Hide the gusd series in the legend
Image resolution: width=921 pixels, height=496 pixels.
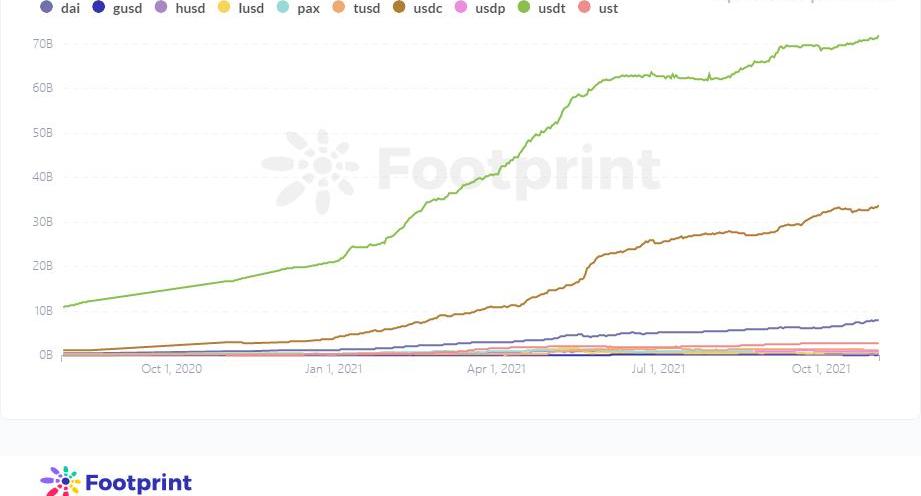98,8
